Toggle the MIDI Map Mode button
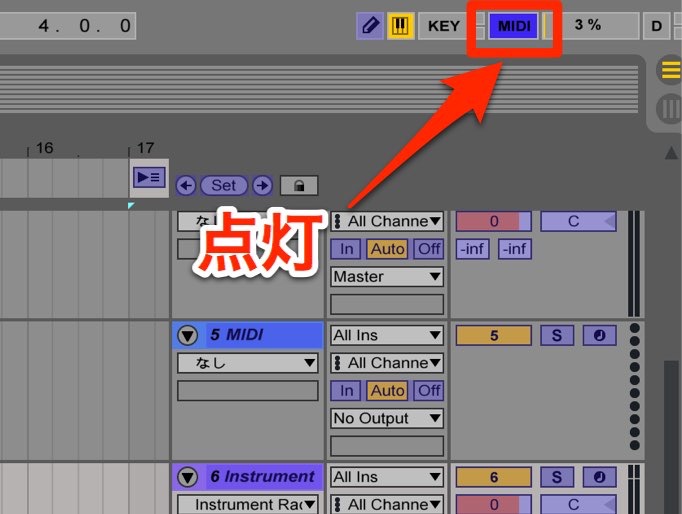Screen dimensions: 682x514 [514, 26]
